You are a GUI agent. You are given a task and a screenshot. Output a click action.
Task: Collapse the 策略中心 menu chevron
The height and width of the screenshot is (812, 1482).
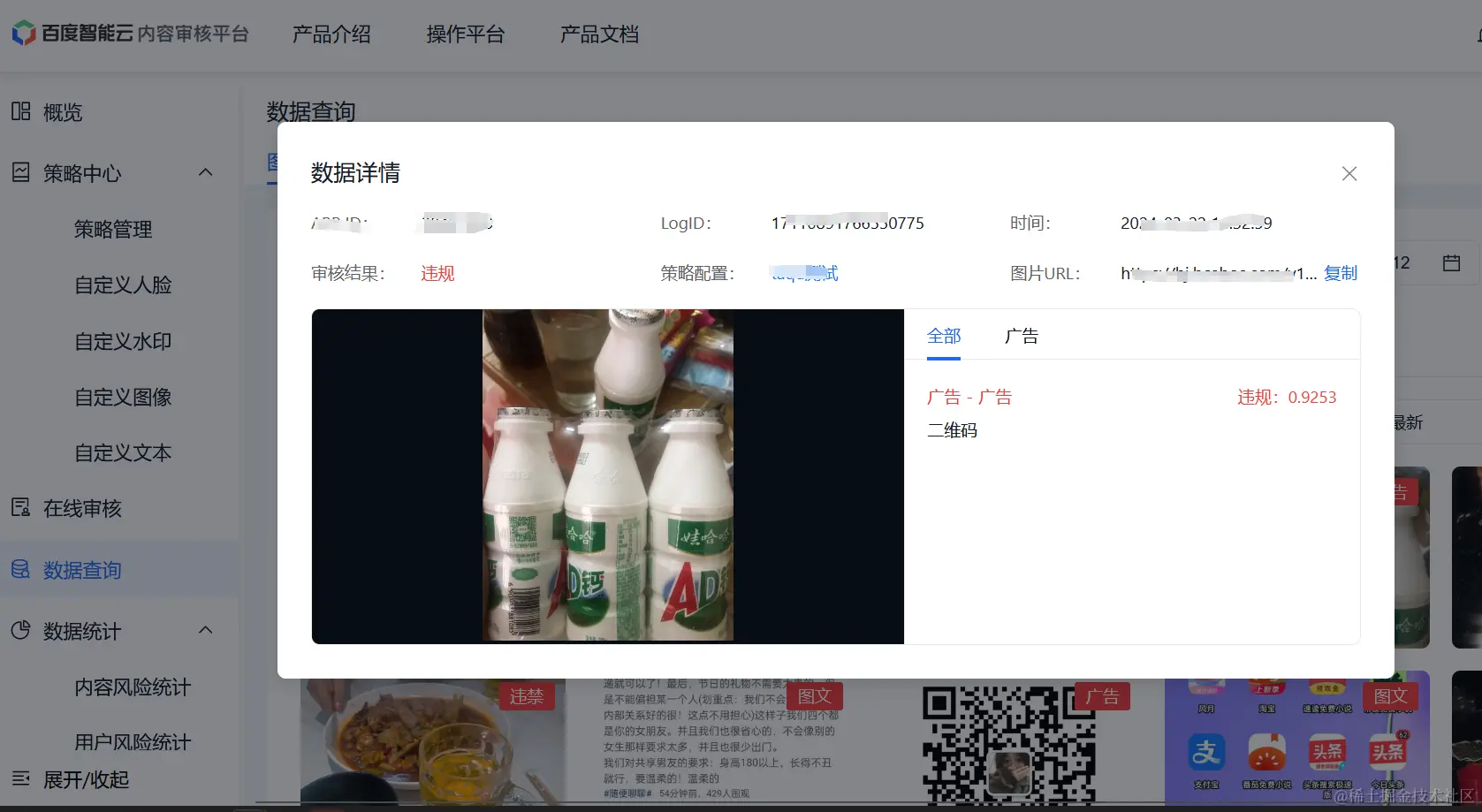(x=206, y=172)
